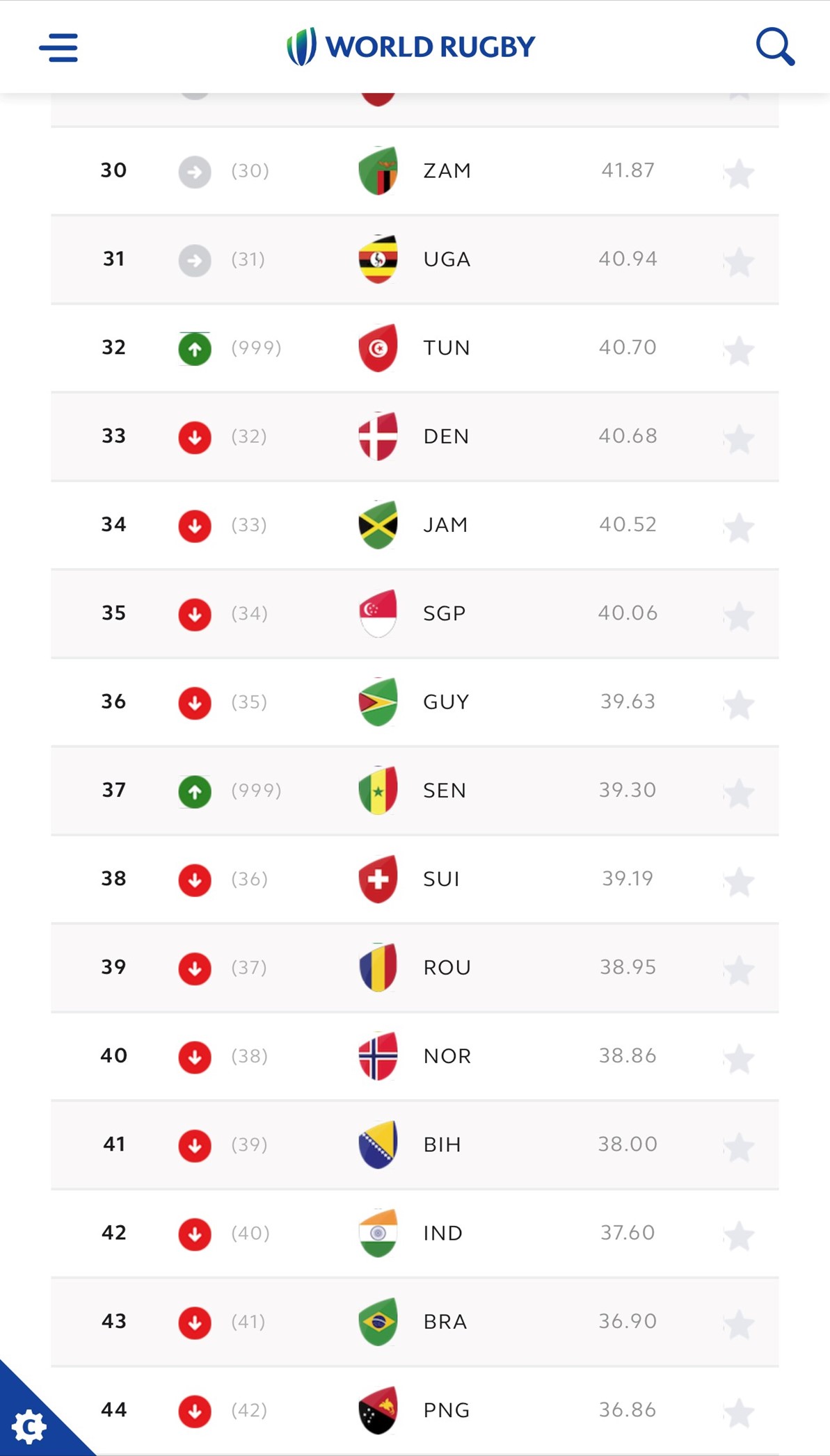Click the red down arrow for Switzerland
This screenshot has width=830, height=1456.
[195, 880]
